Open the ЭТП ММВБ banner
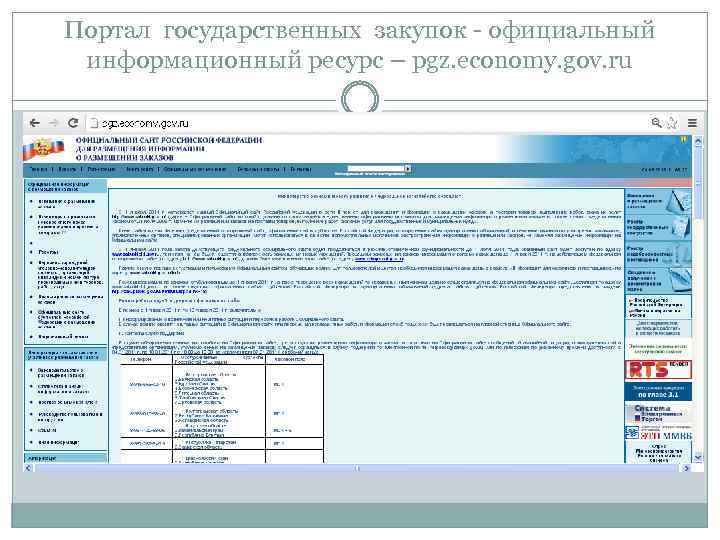 (658, 433)
